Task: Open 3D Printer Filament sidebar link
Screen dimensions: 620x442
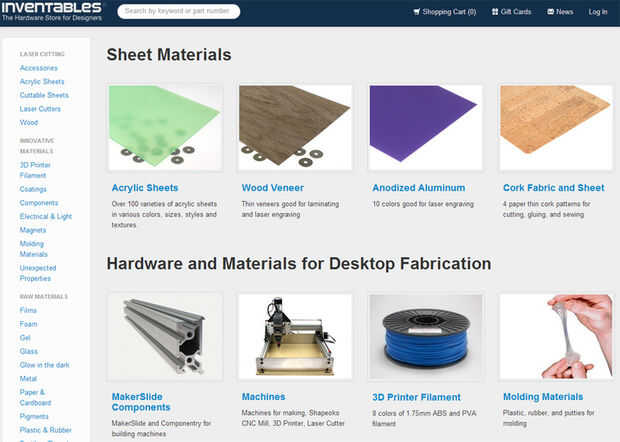Action: 35,170
